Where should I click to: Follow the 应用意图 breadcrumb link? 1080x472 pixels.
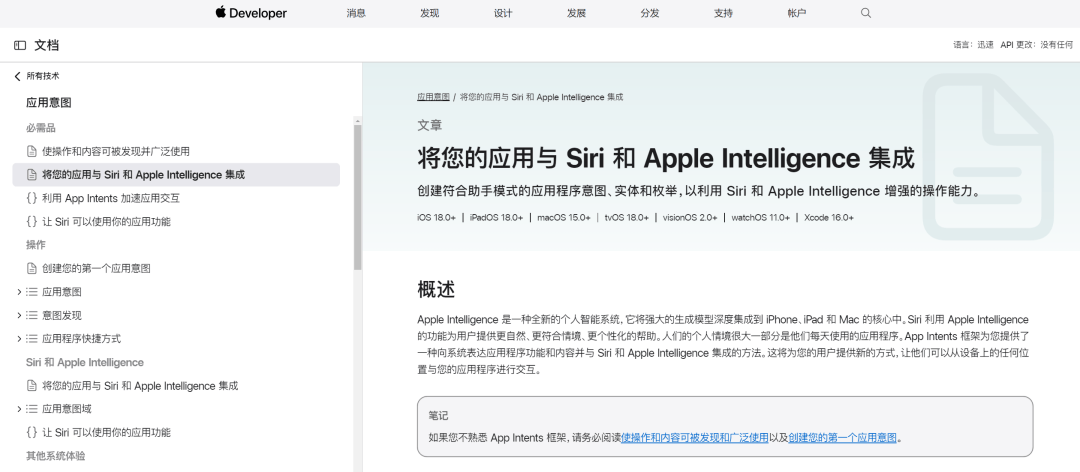pos(433,97)
